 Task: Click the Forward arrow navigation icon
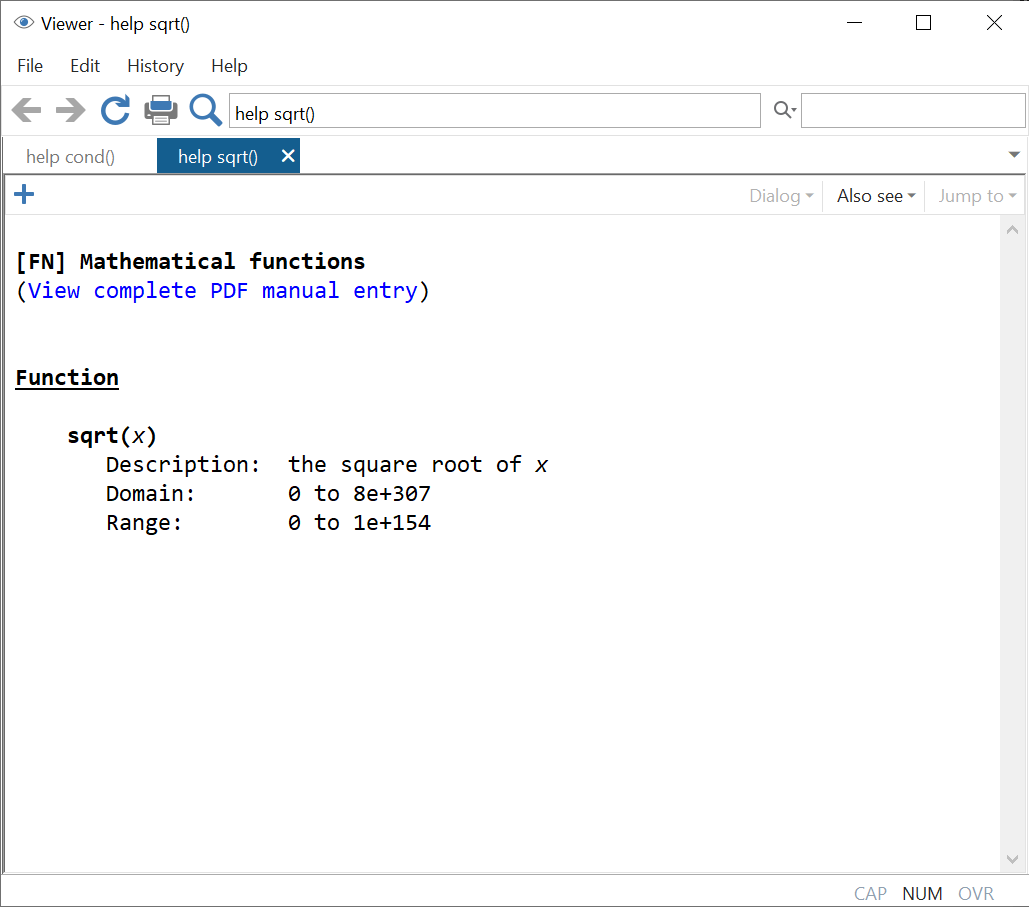[70, 110]
